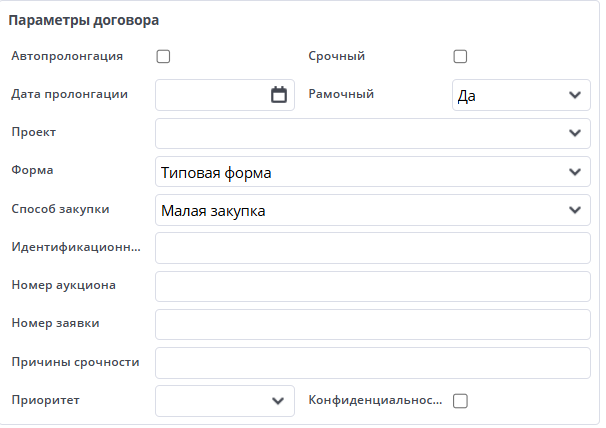Click the Параметры договора section heading
Image resolution: width=606 pixels, height=428 pixels.
tap(85, 20)
